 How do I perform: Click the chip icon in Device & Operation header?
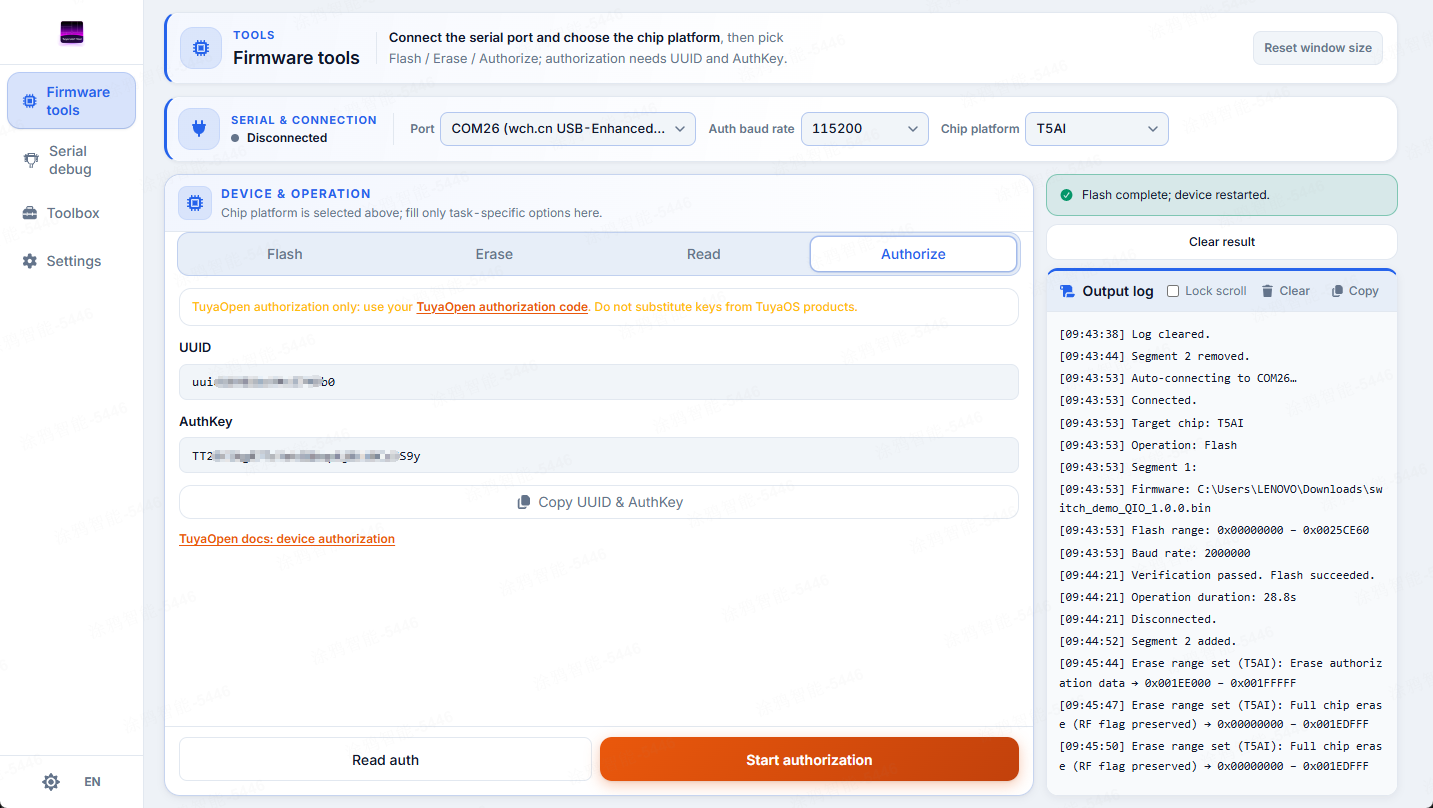click(195, 203)
